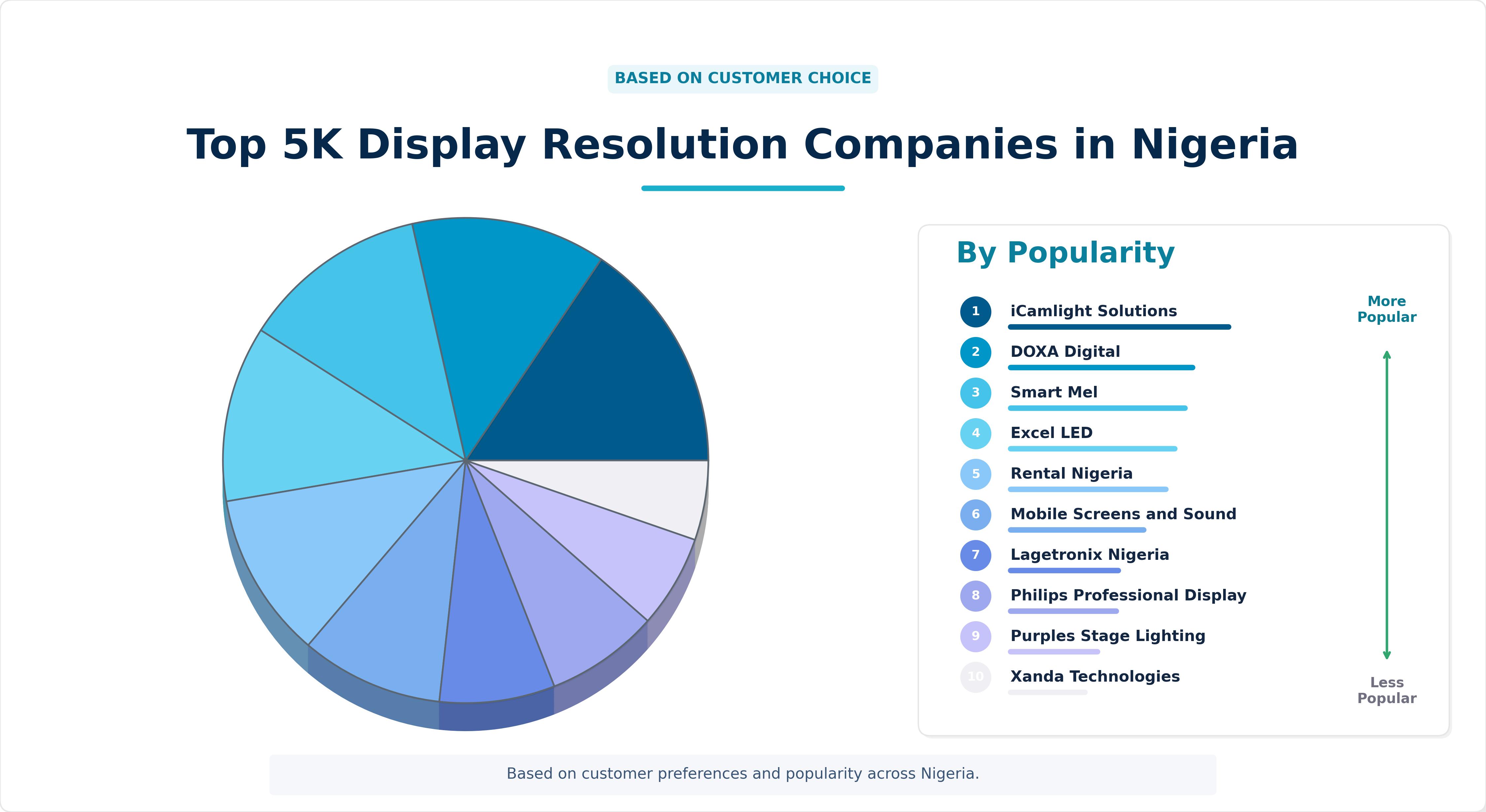
Task: Select the Philips Professional Display label
Action: (1128, 595)
